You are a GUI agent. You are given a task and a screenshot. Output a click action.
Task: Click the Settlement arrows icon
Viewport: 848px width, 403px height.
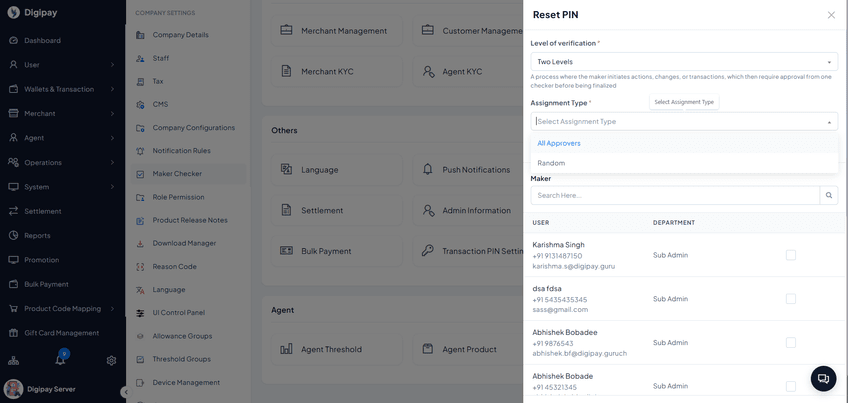click(14, 211)
